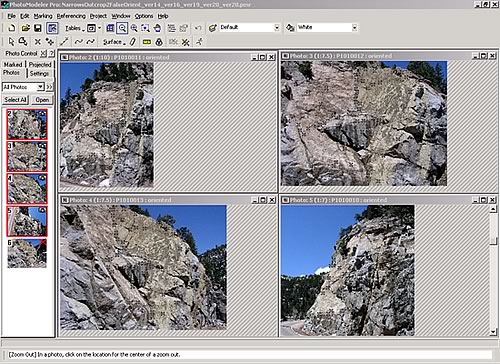500x364 pixels.
Task: Click the yellow measure tool icon
Action: pos(147,42)
